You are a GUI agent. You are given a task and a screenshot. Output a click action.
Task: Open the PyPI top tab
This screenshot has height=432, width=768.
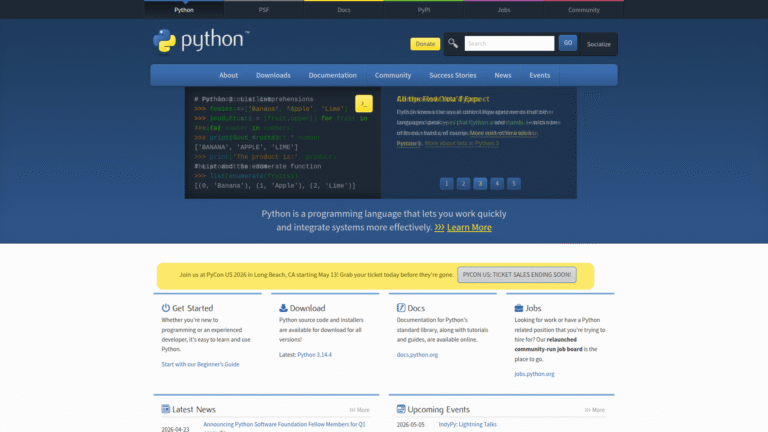tap(424, 10)
